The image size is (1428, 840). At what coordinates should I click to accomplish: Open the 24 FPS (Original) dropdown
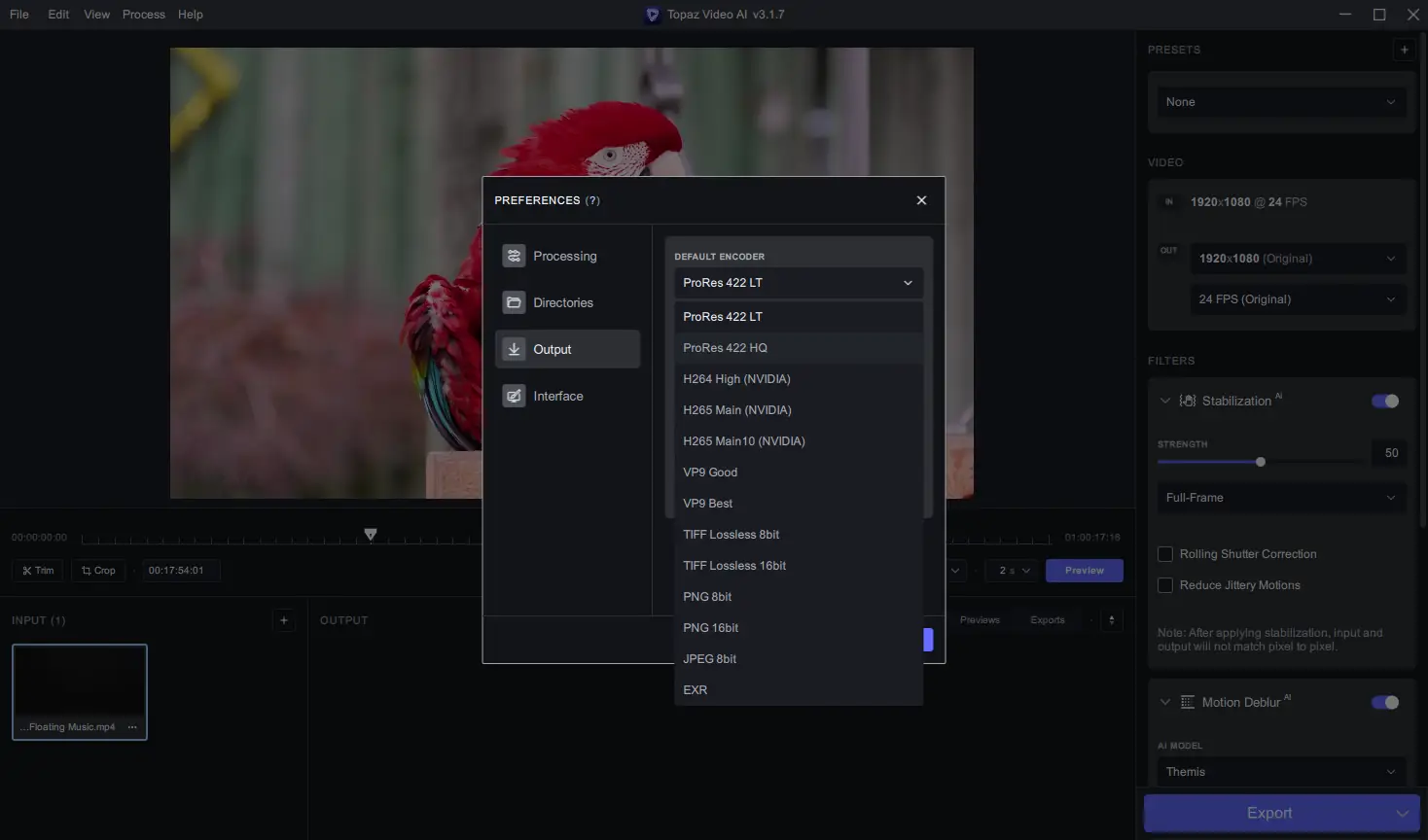point(1298,299)
